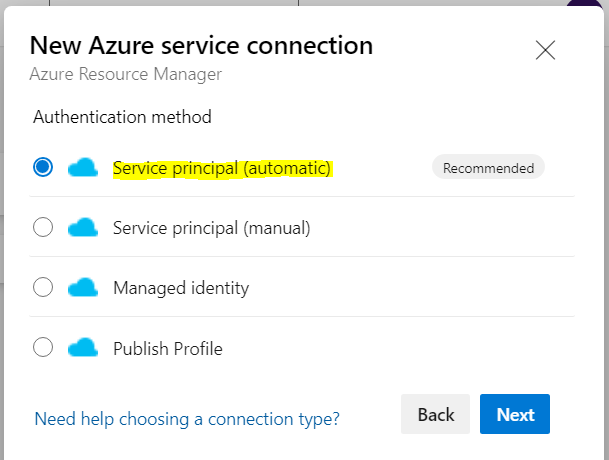The width and height of the screenshot is (609, 460).
Task: Click the Authentication method heading
Action: coord(123,117)
